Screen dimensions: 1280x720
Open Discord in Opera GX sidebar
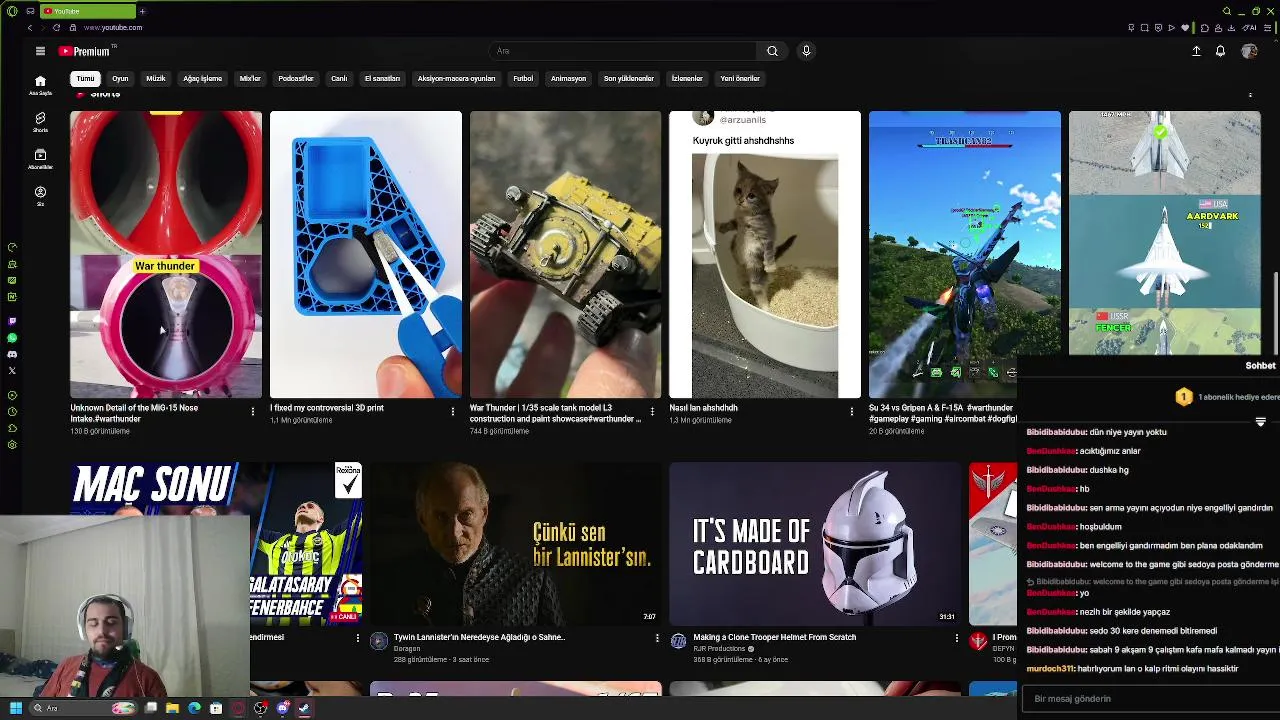[12, 354]
